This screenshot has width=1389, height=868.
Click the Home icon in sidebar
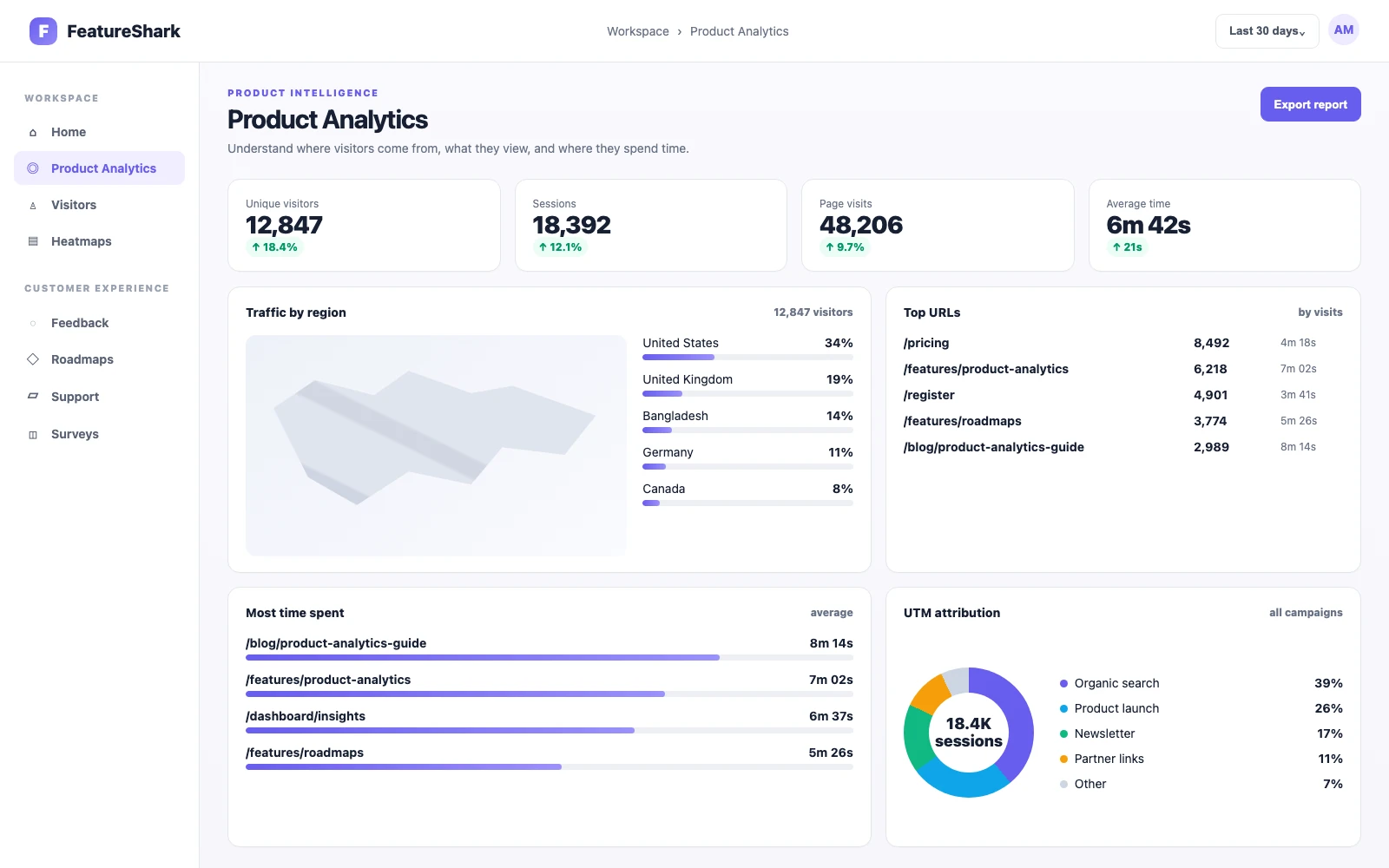click(x=33, y=133)
